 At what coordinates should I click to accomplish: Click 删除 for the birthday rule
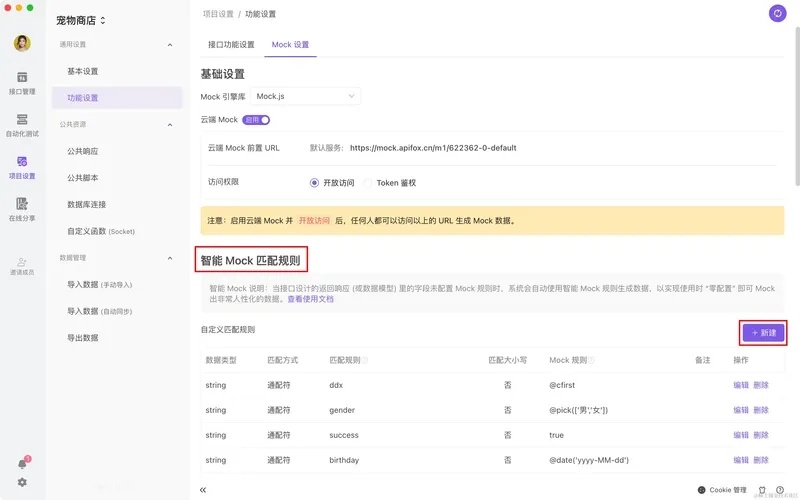(x=761, y=460)
